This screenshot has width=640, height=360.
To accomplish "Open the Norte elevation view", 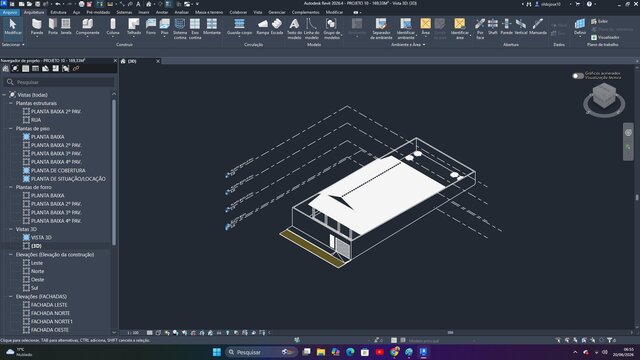I will coord(38,271).
